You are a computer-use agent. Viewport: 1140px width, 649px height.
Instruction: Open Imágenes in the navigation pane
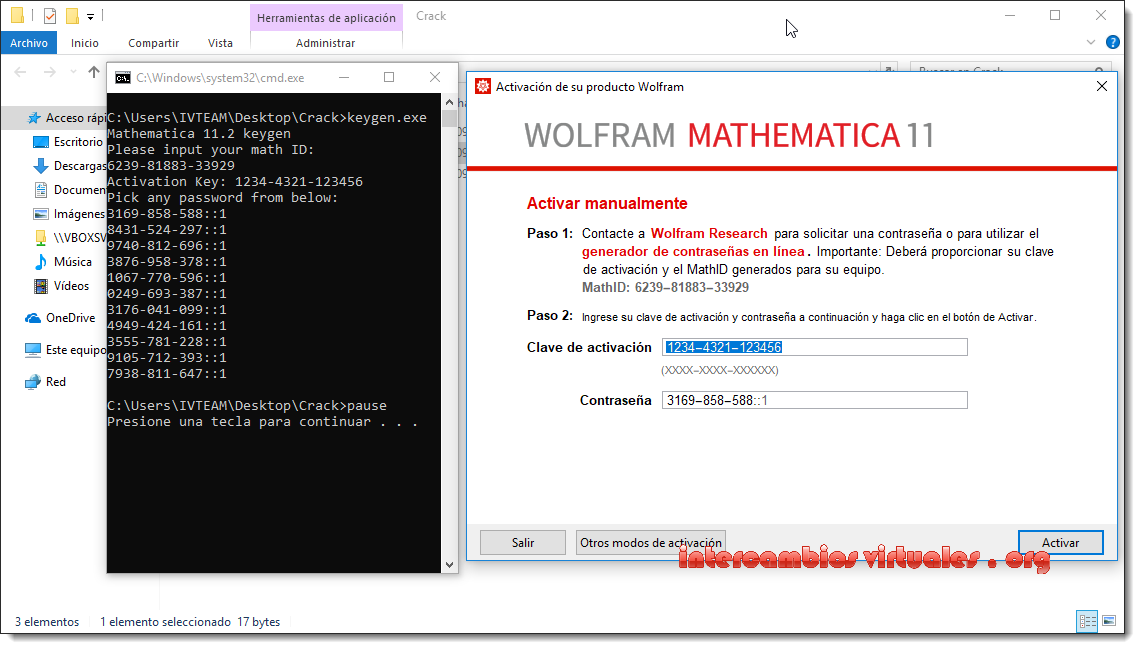tap(70, 214)
